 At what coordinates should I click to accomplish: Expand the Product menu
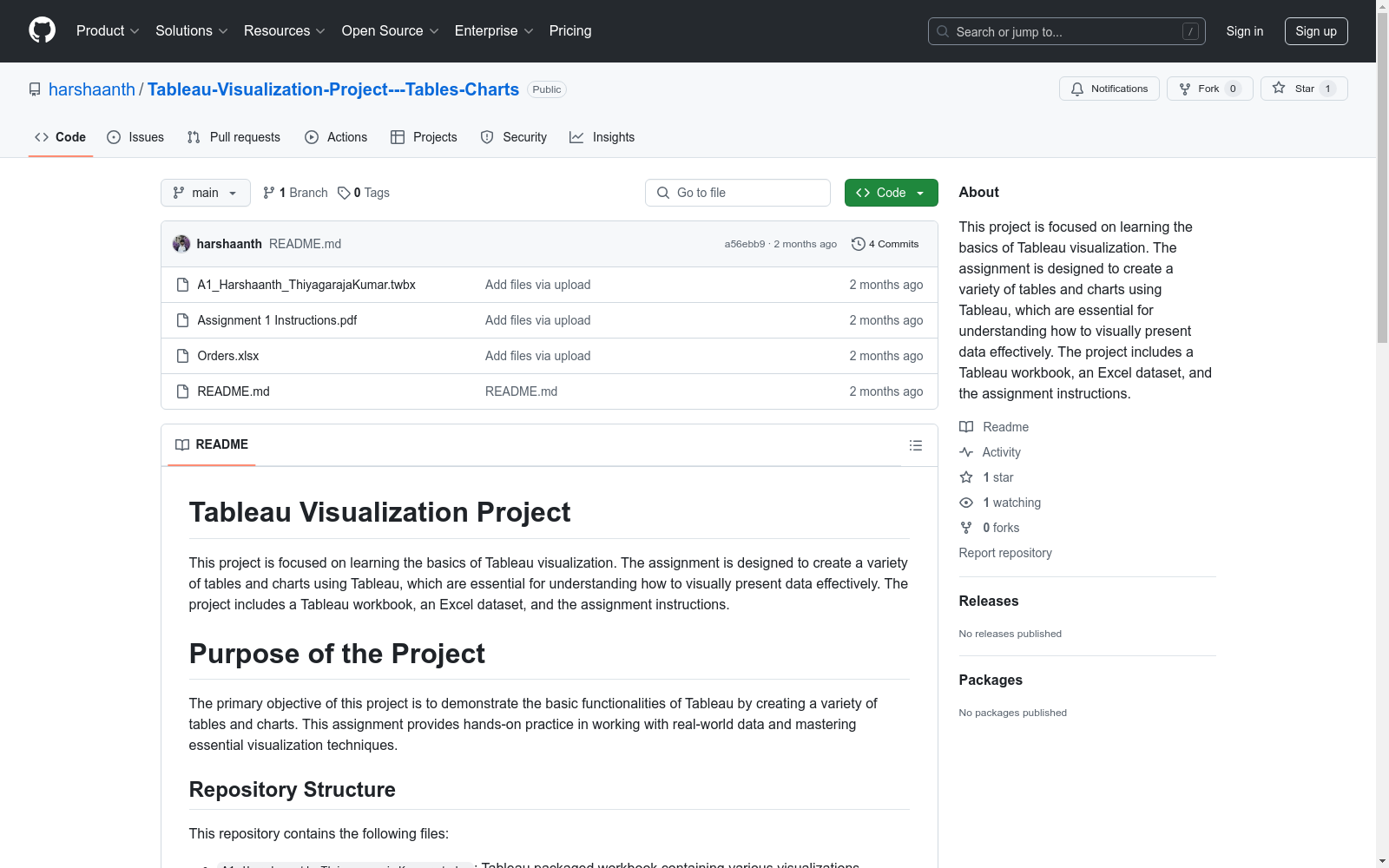point(108,30)
